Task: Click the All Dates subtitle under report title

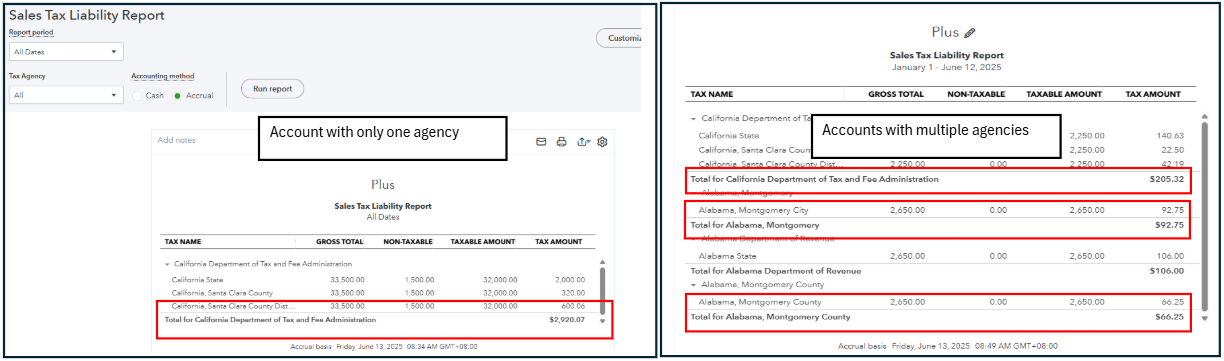Action: (383, 216)
